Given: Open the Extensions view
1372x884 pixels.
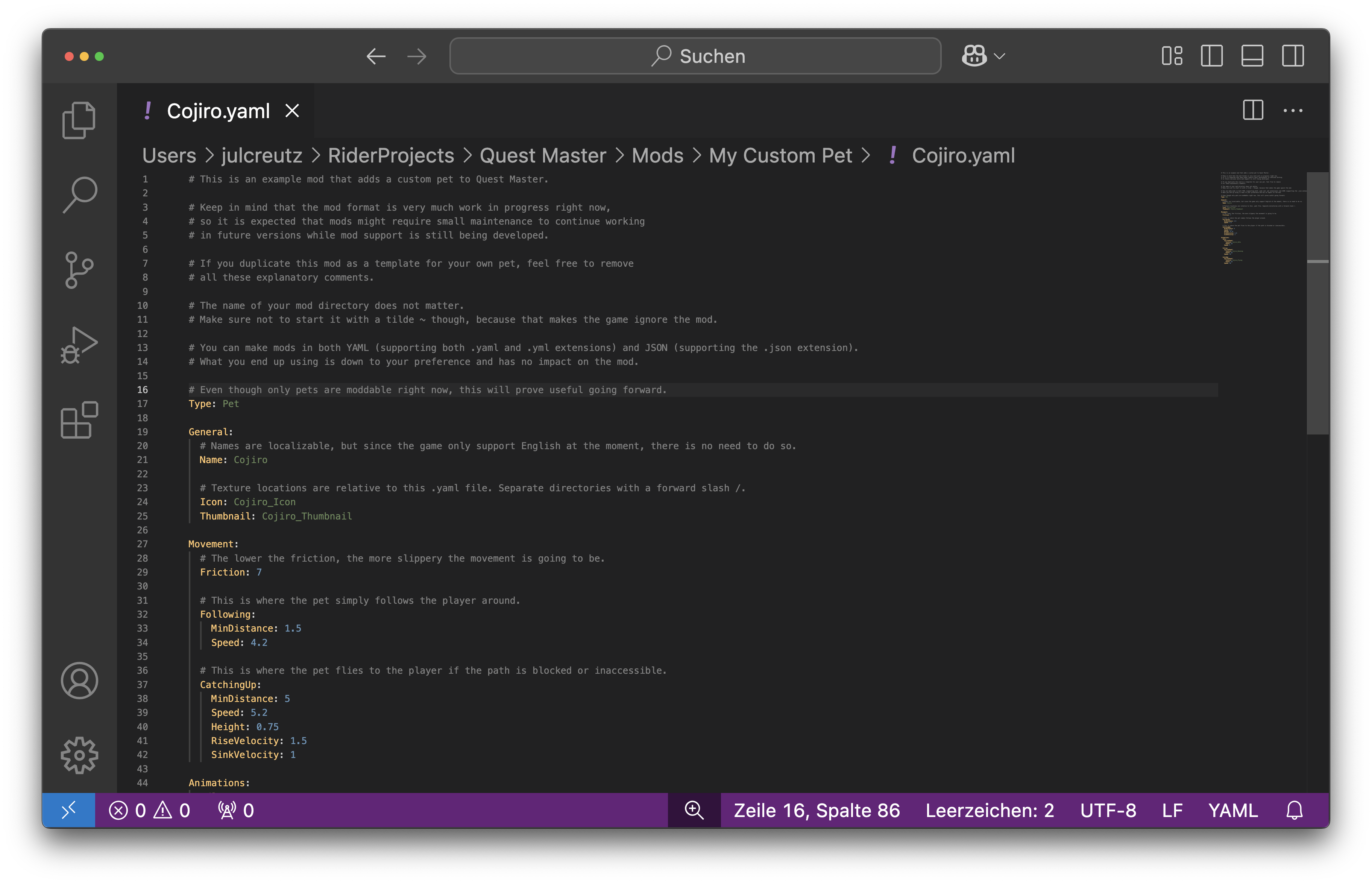Looking at the screenshot, I should coord(79,421).
